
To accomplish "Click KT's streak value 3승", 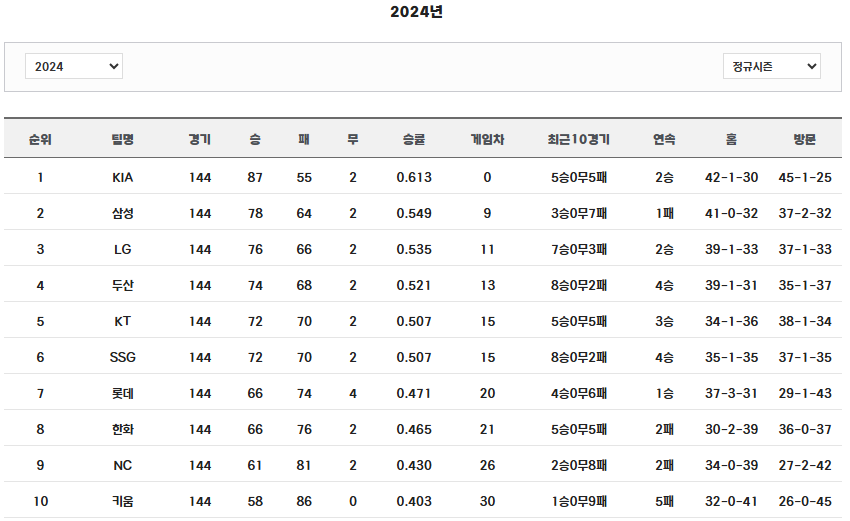I will pos(664,321).
